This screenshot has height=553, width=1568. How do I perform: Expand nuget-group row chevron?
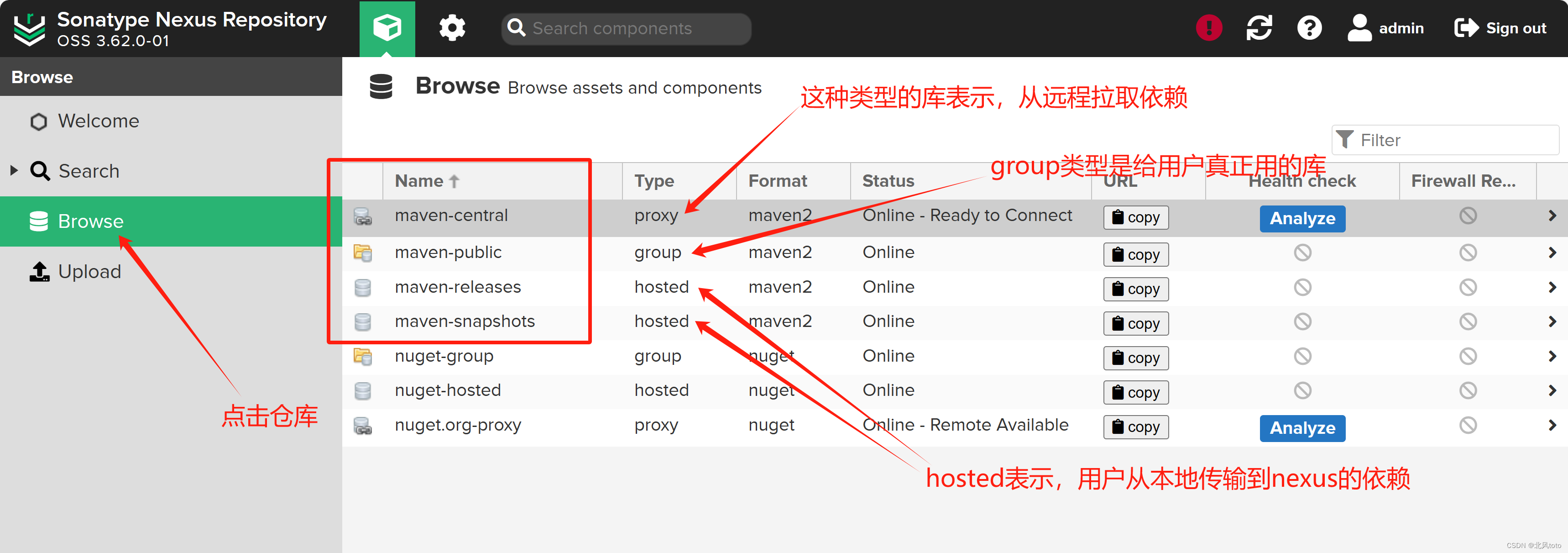1552,356
